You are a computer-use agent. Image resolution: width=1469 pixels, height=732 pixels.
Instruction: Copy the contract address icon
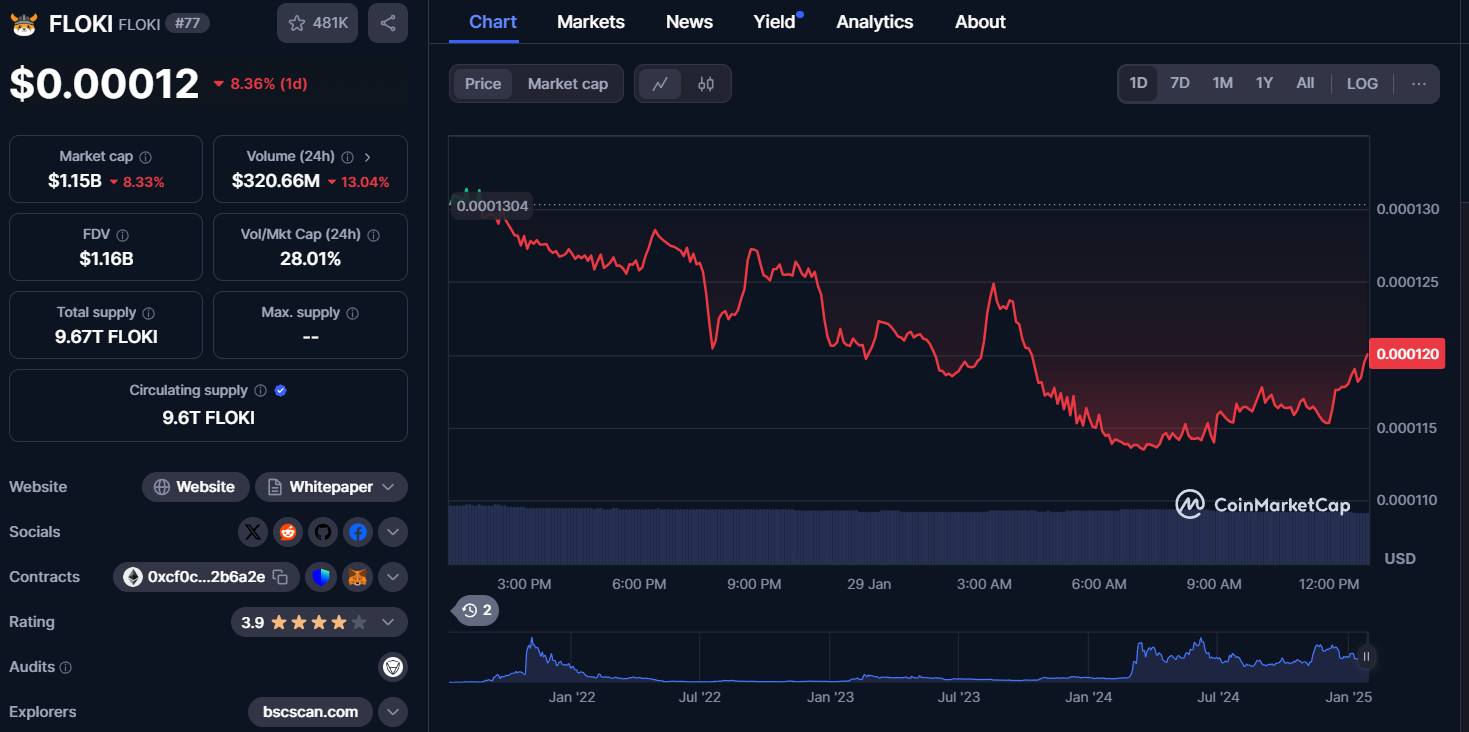[x=281, y=577]
